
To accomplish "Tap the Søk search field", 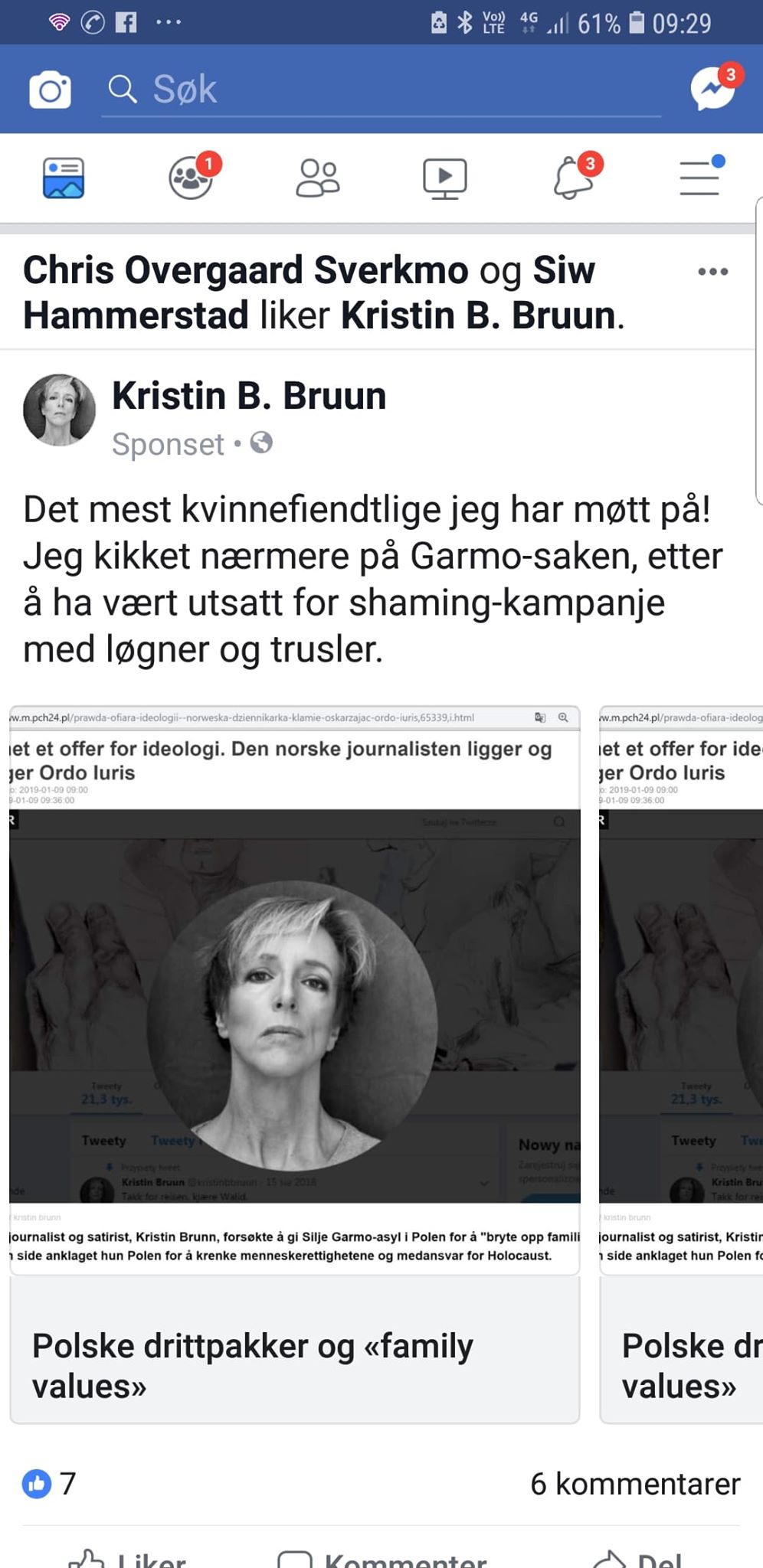I will [381, 90].
